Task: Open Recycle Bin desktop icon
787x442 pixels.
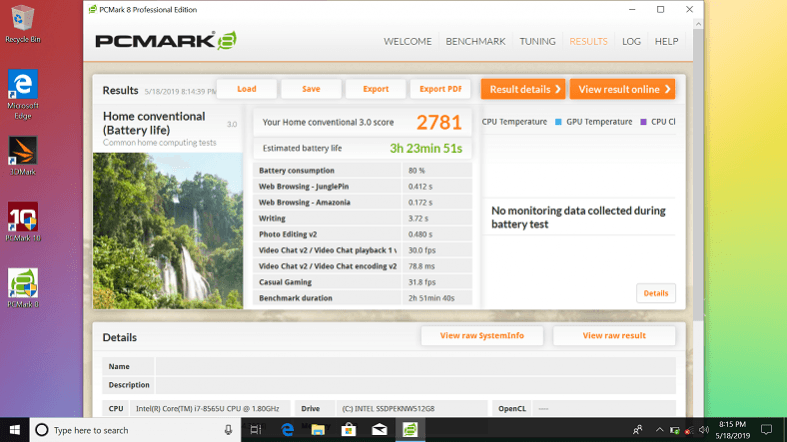Action: coord(22,24)
